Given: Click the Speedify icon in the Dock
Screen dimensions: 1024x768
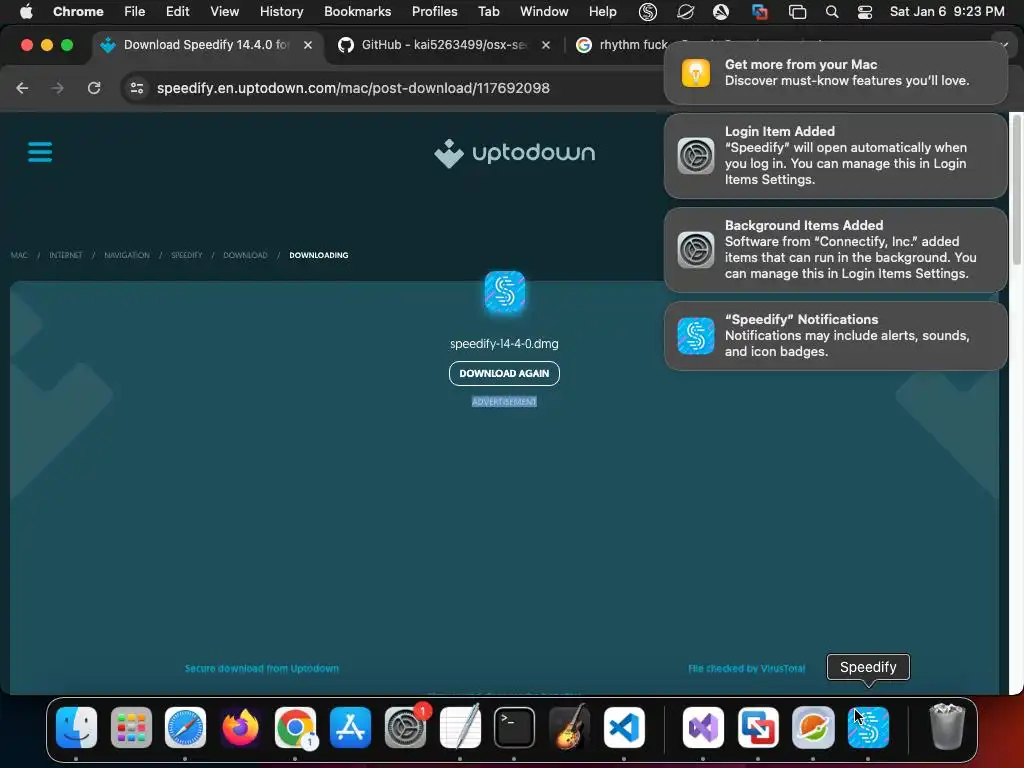Looking at the screenshot, I should coord(868,727).
